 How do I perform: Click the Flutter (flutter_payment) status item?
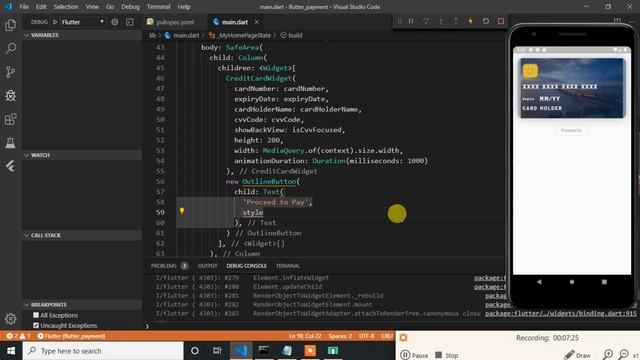[x=71, y=336]
